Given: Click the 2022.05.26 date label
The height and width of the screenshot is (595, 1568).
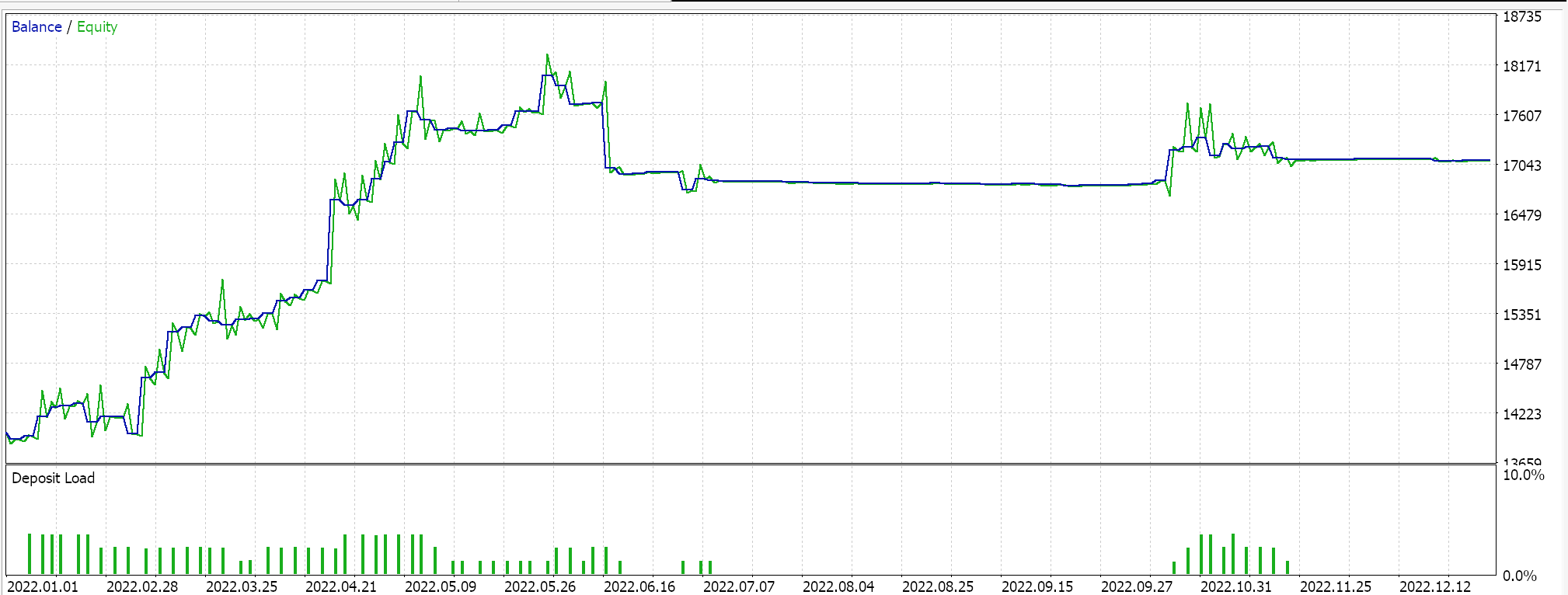Looking at the screenshot, I should click(540, 586).
